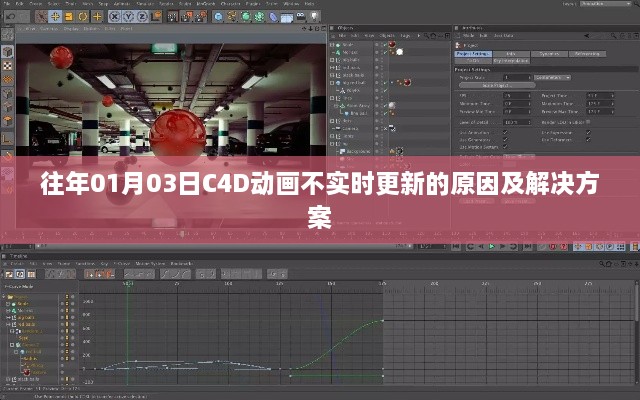The width and height of the screenshot is (640, 400).
Task: Click the Render to Picture Viewer icon
Action: pos(187,17)
